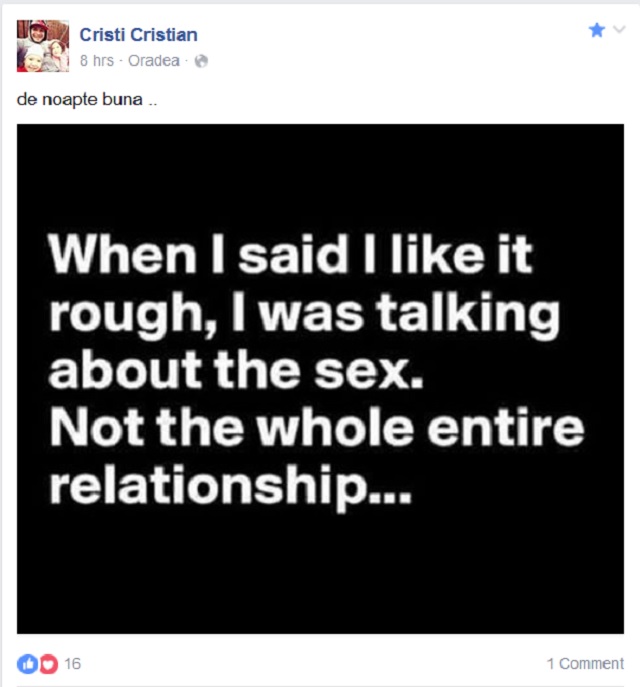Click the blue star icon on the post
The image size is (640, 687).
point(597,30)
